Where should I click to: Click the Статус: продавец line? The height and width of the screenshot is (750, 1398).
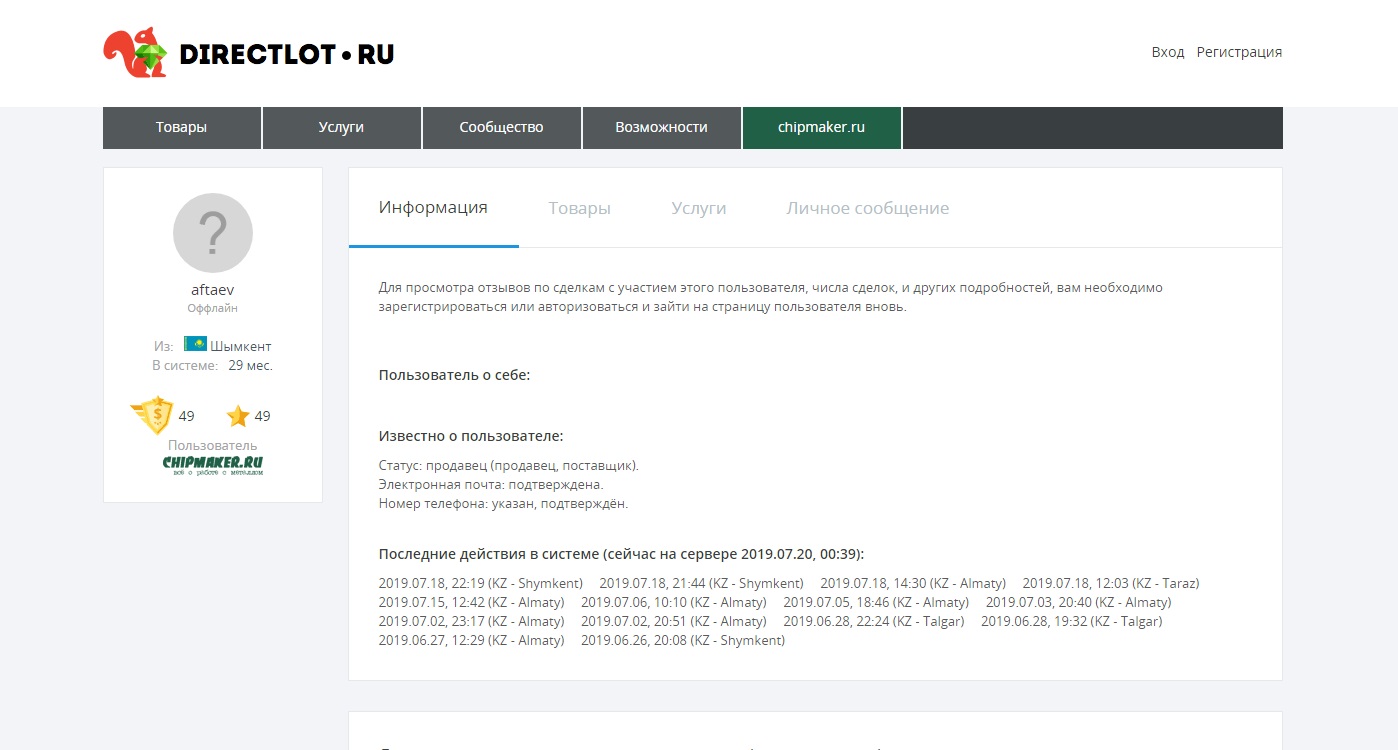(509, 465)
